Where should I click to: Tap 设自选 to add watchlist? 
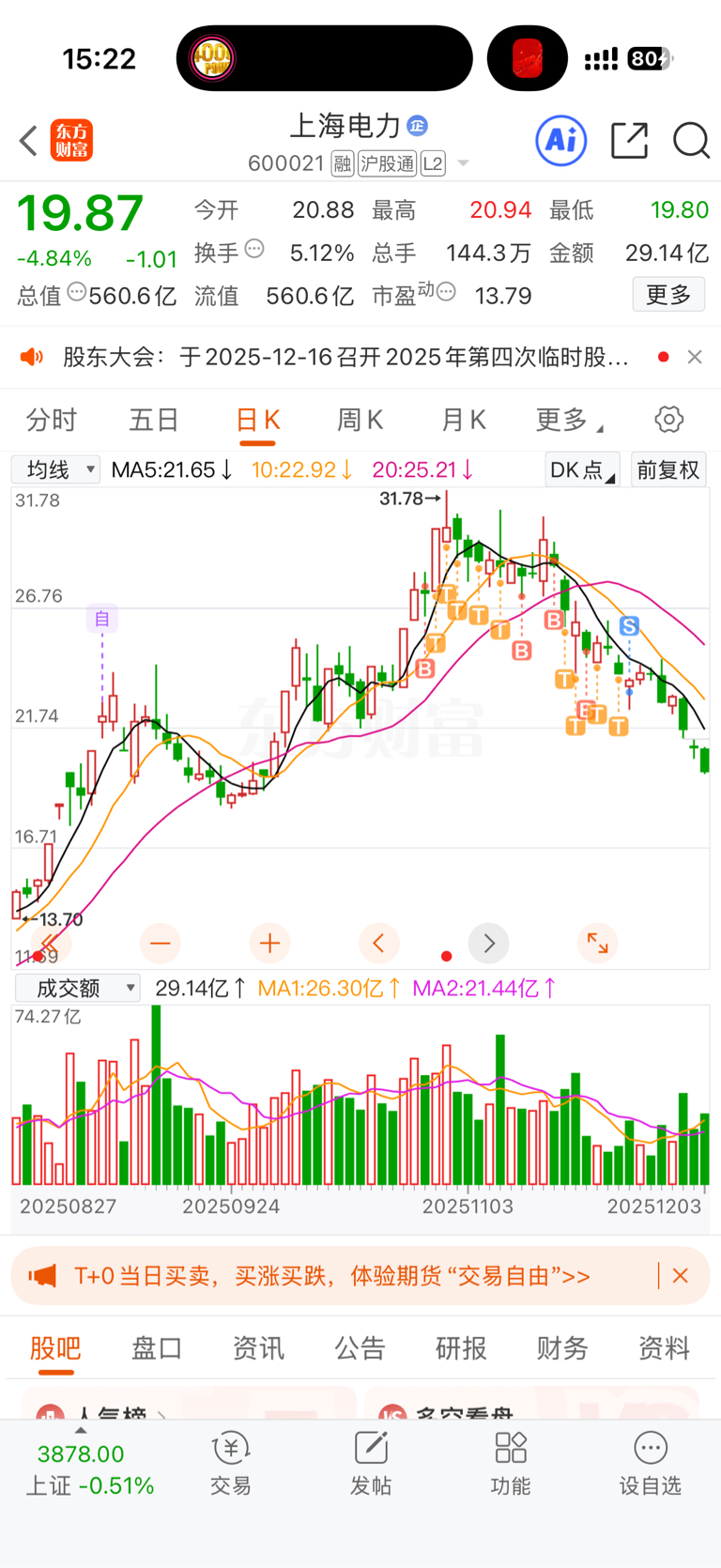pyautogui.click(x=650, y=1465)
